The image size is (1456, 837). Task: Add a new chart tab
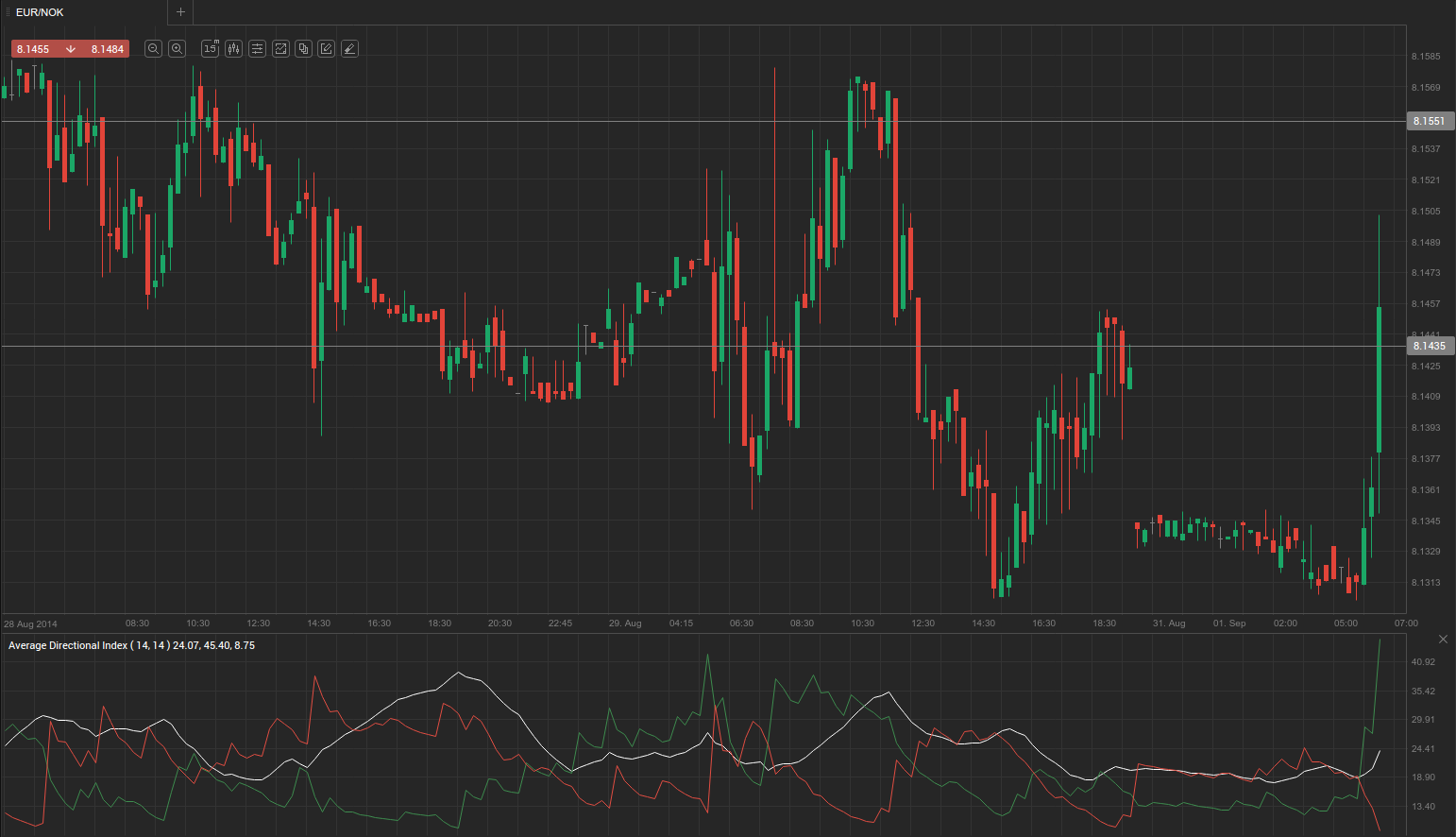click(180, 12)
